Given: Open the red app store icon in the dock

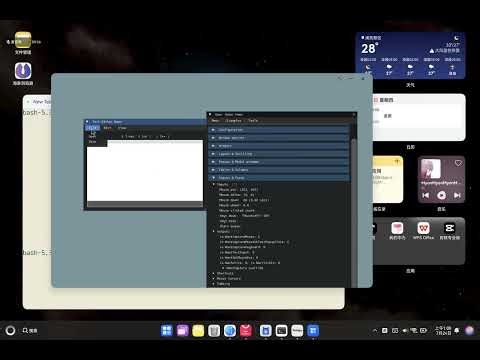Looking at the screenshot, I should point(246,331).
